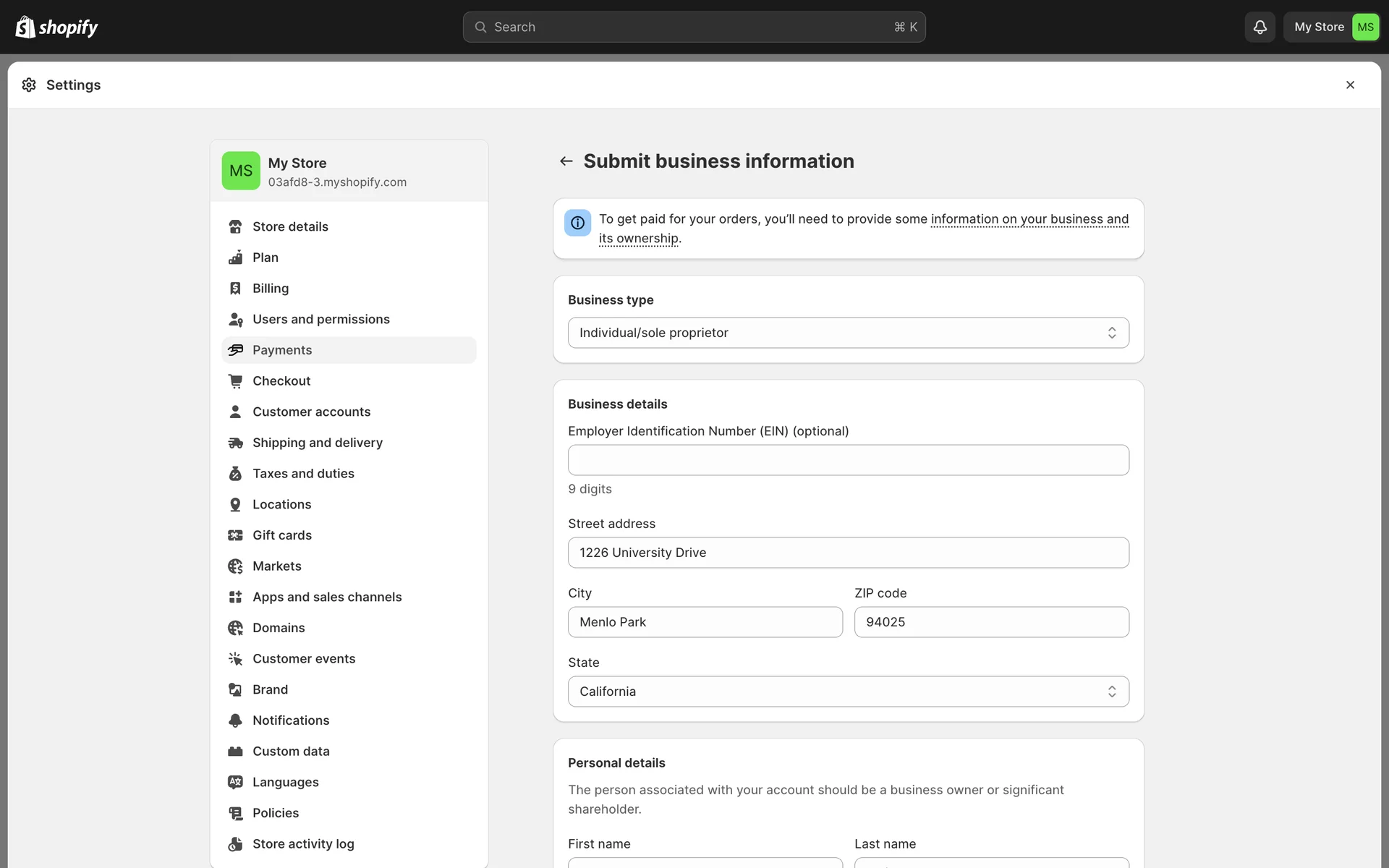This screenshot has width=1389, height=868.
Task: Open the business and ownership information link
Action: 1029,219
